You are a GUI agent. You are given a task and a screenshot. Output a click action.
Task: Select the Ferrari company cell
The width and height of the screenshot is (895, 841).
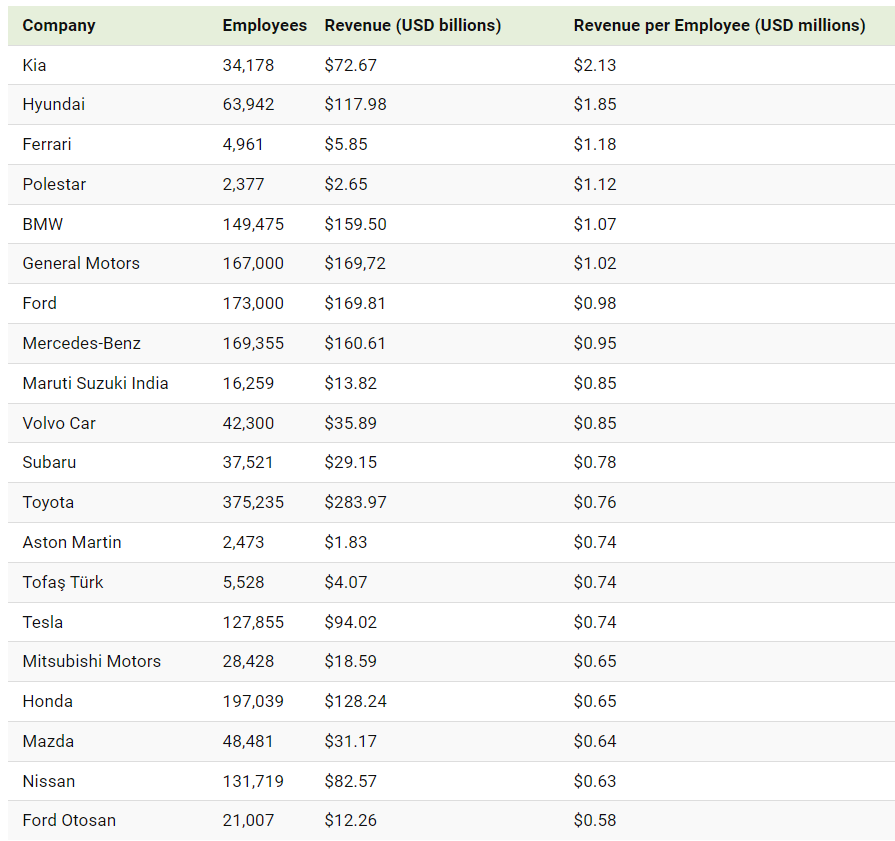click(x=47, y=144)
